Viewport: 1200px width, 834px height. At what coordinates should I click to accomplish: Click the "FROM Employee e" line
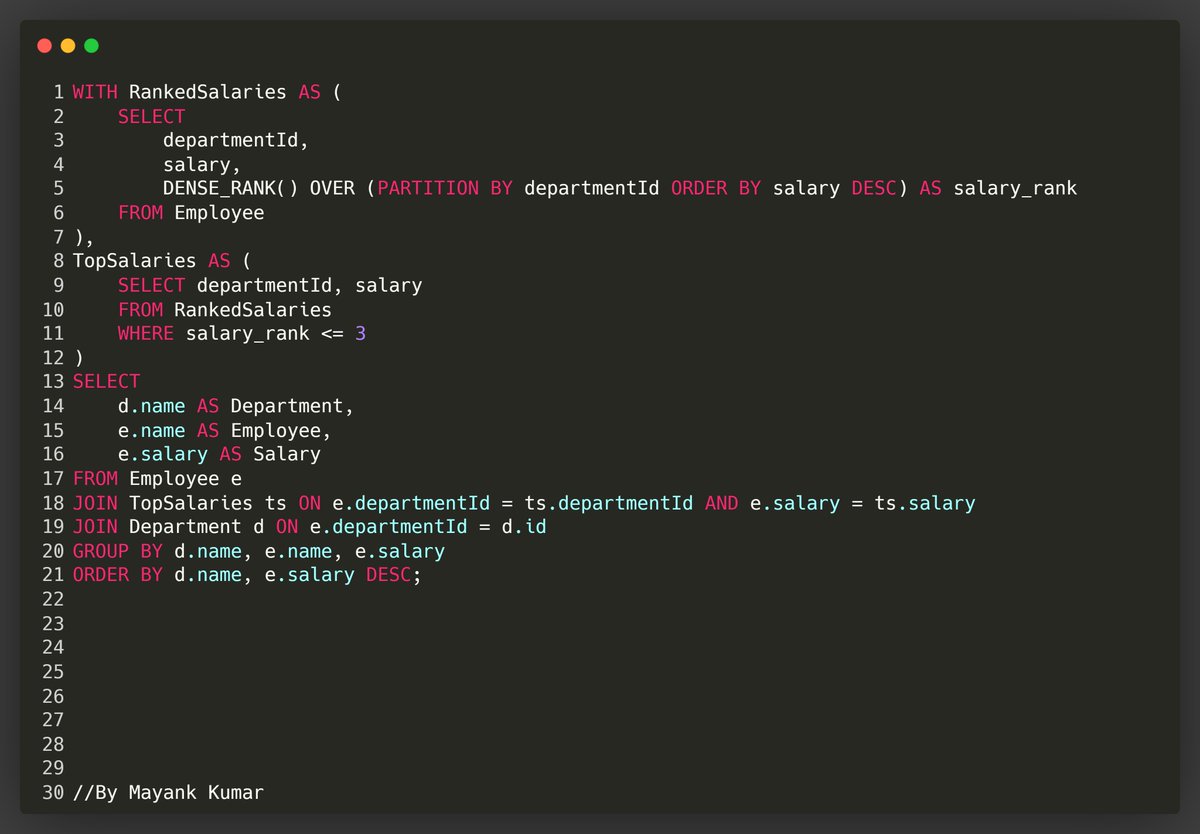pyautogui.click(x=157, y=478)
